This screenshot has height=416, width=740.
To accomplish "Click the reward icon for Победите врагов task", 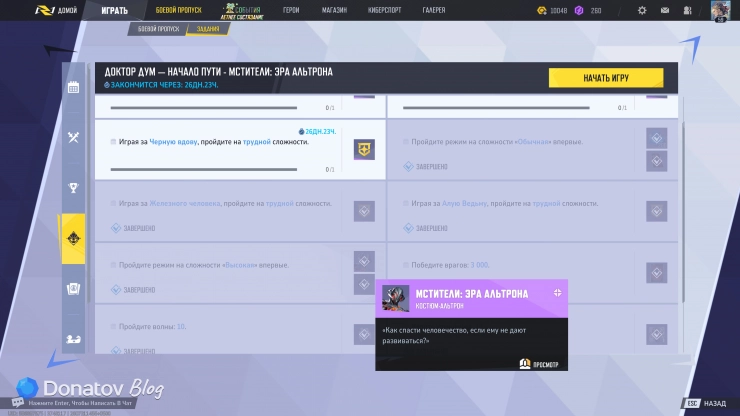I will 656,273.
